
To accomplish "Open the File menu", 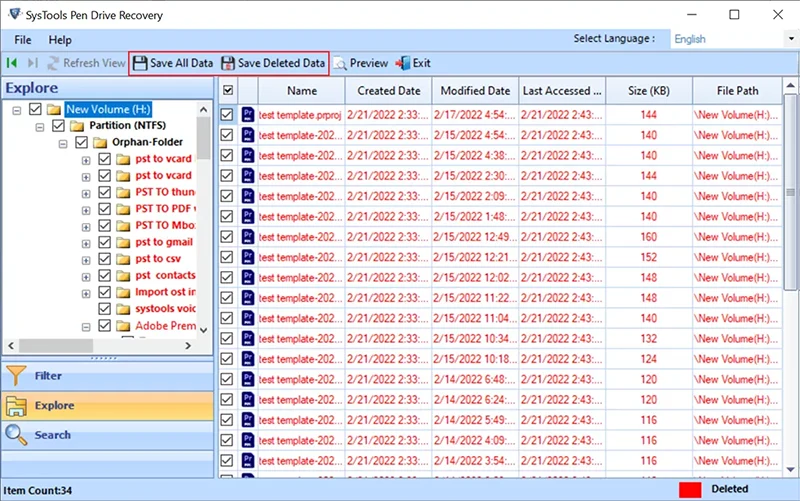I will click(22, 40).
